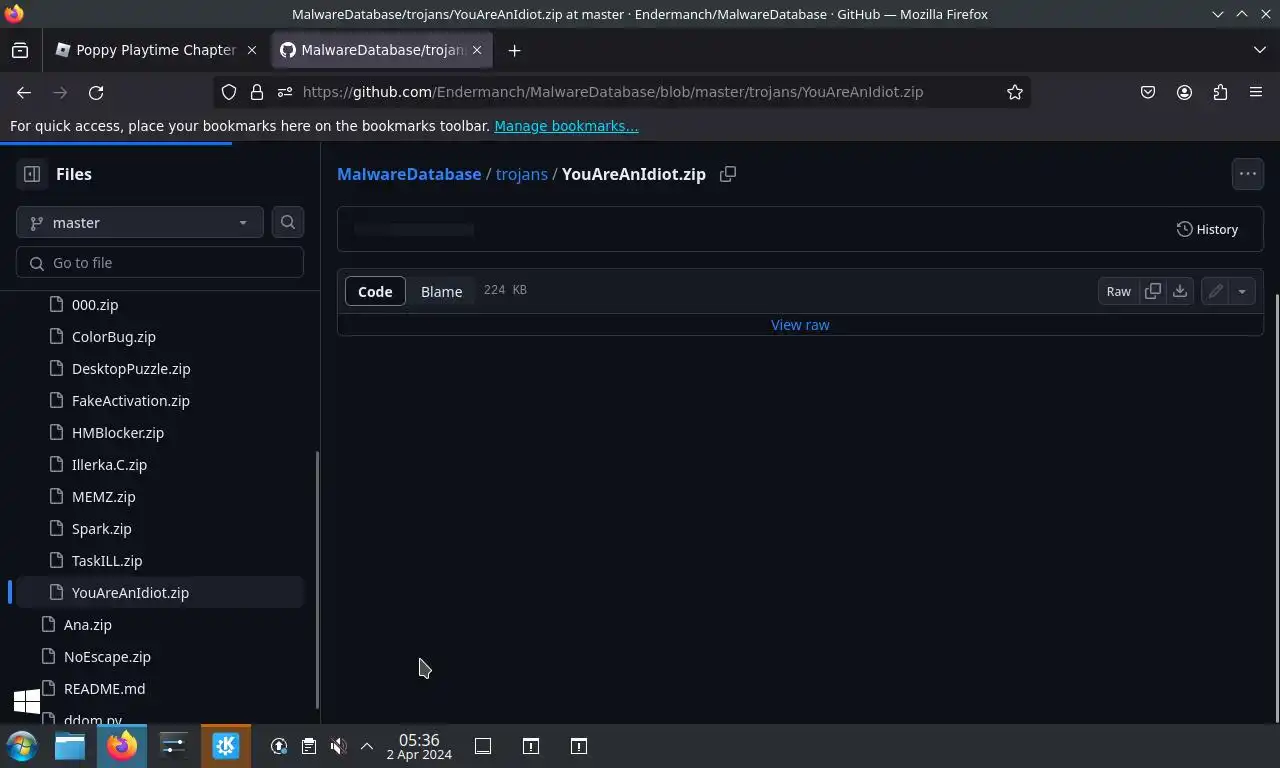Open Firefox application hamburger menu
Screen dimensions: 1280x768
point(1256,92)
